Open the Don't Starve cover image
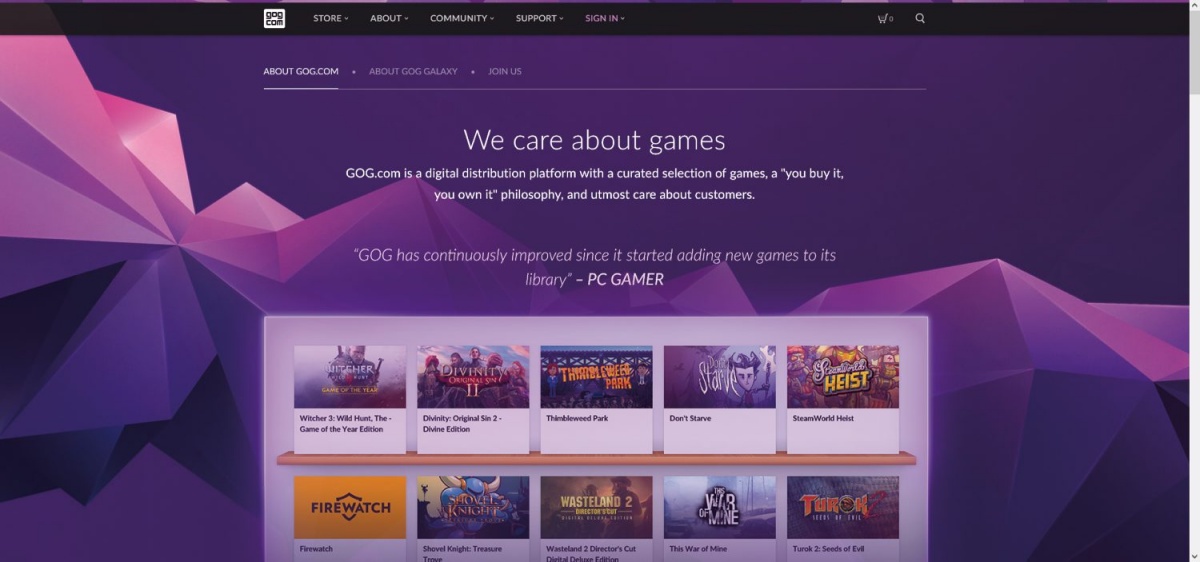This screenshot has width=1200, height=562. 720,377
